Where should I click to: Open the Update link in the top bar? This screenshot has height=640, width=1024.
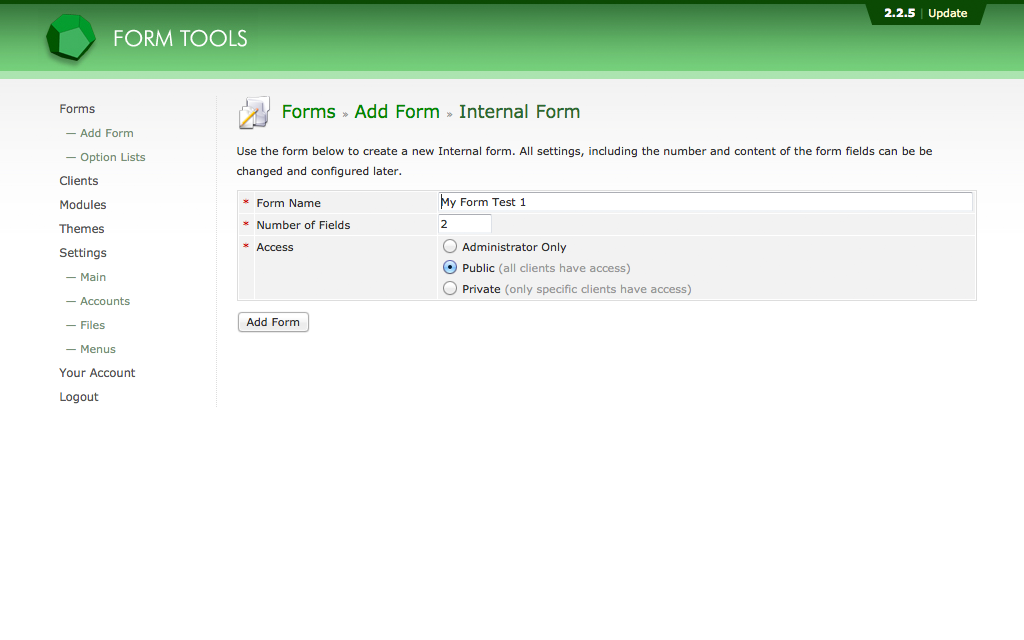(x=946, y=13)
